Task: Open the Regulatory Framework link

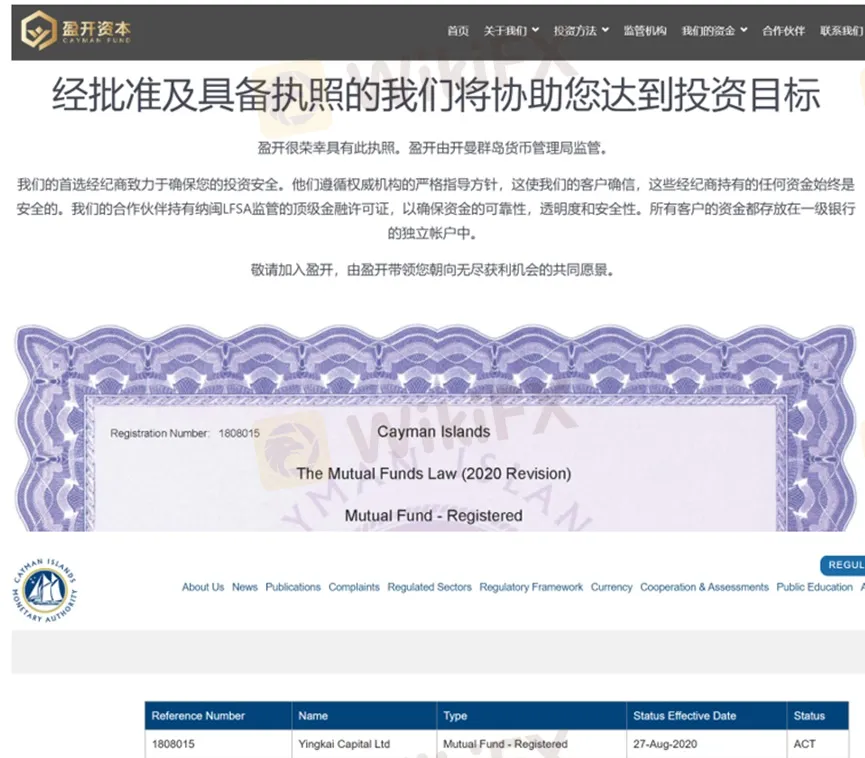Action: point(531,587)
